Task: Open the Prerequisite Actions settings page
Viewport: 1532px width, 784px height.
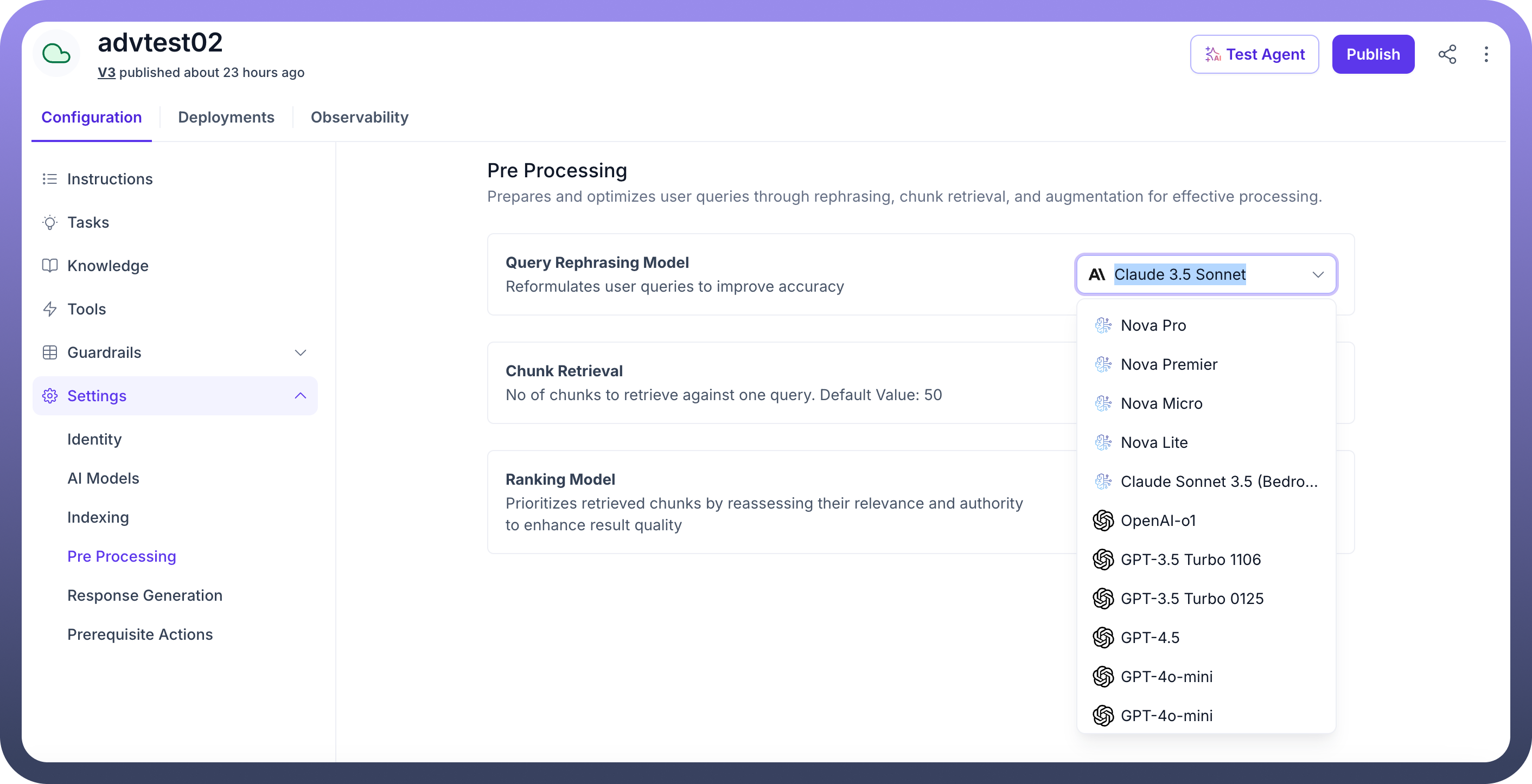Action: tap(140, 635)
